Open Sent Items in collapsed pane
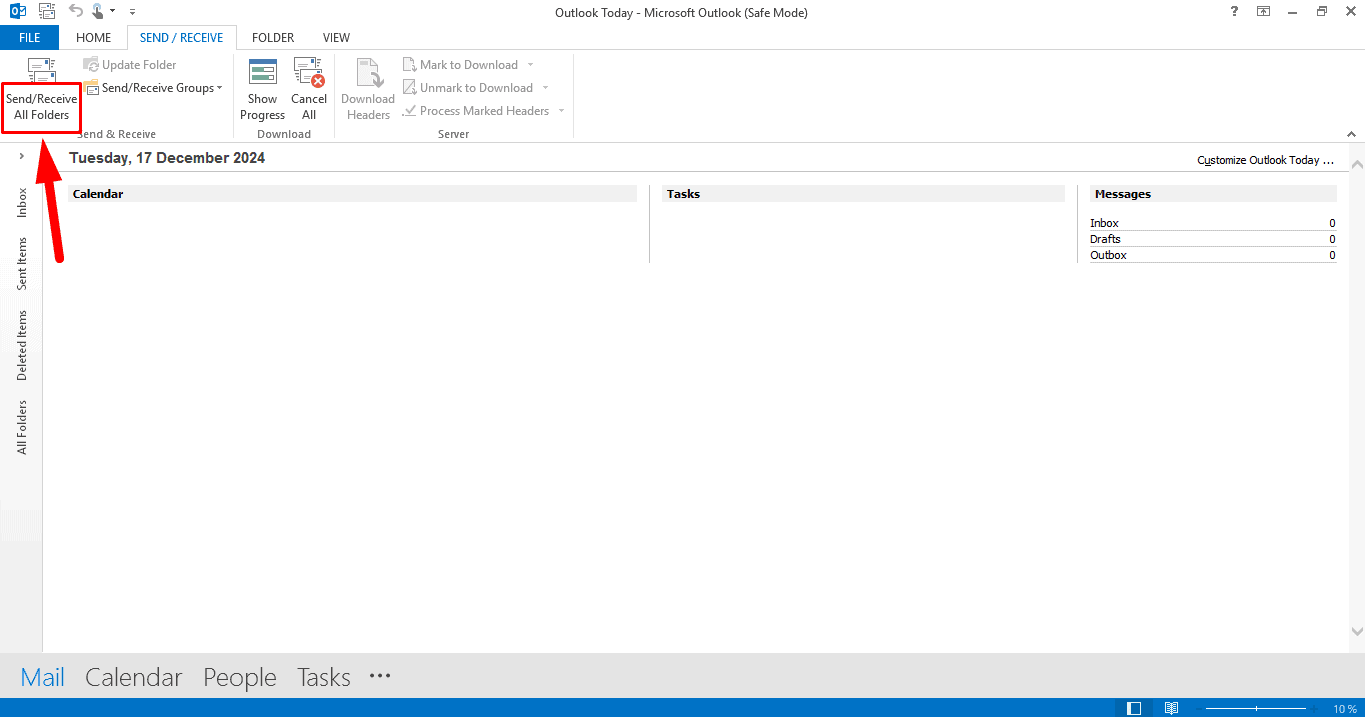1365x717 pixels. (22, 264)
